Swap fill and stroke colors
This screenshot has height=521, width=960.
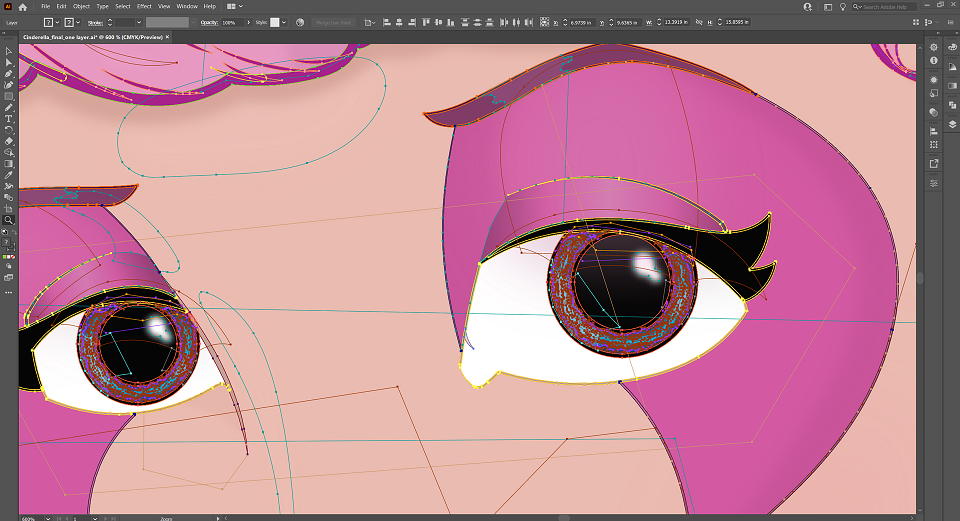click(x=13, y=232)
